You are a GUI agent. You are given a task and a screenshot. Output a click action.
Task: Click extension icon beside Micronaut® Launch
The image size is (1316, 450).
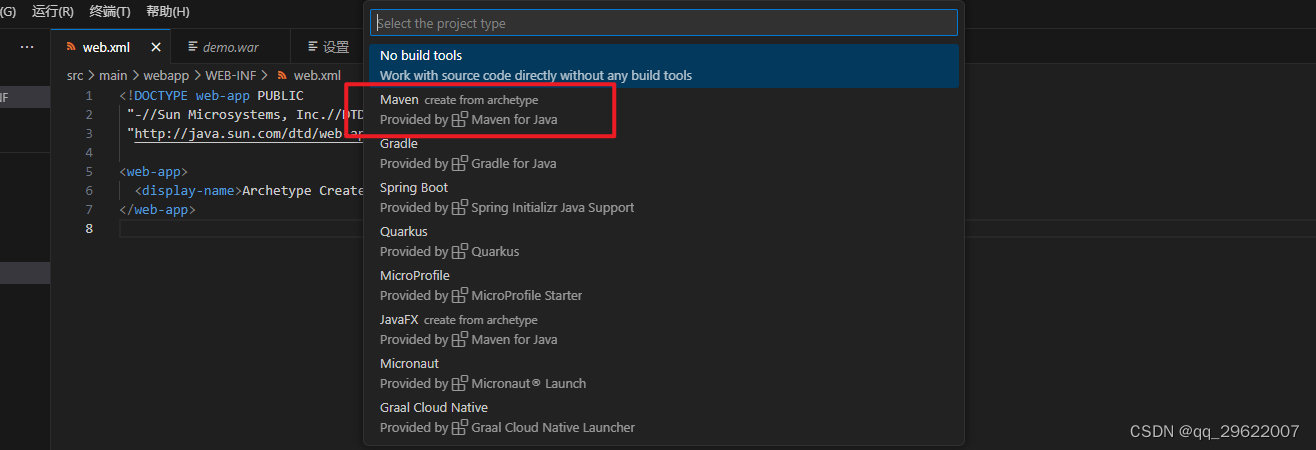[x=460, y=383]
